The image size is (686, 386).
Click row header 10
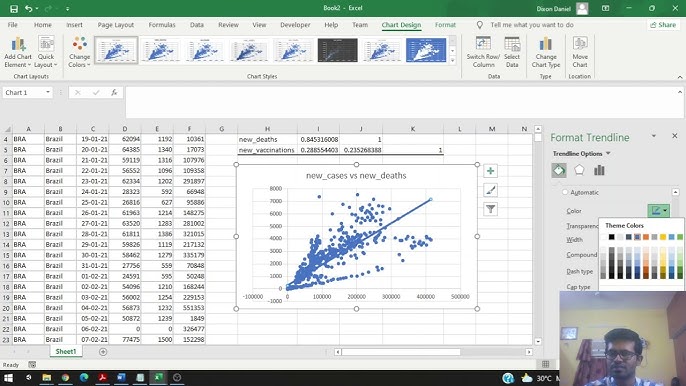point(6,202)
